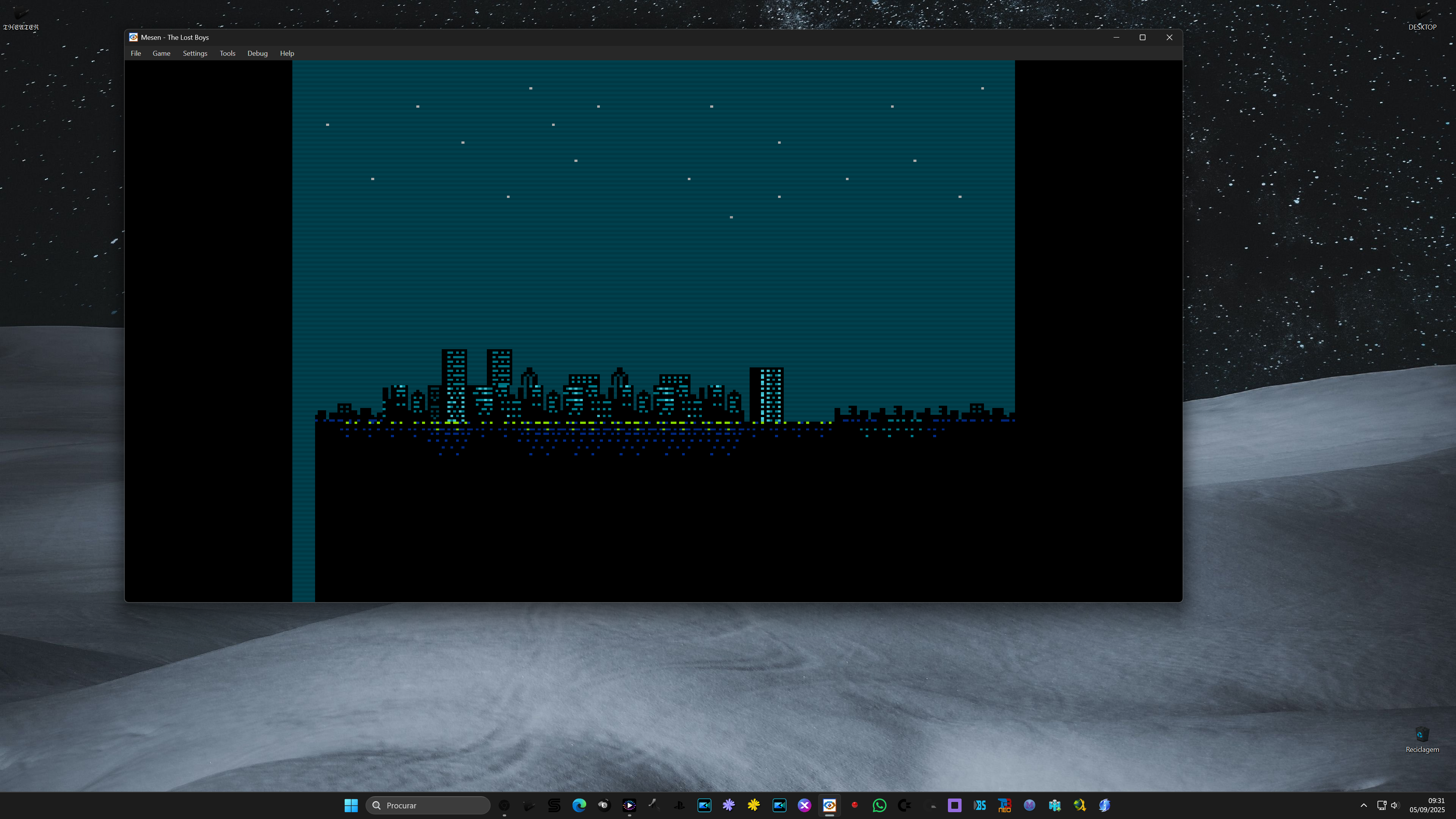Open the Nintendo 64 cube taskbar icon
Image resolution: width=1456 pixels, height=819 pixels.
coord(1055,805)
